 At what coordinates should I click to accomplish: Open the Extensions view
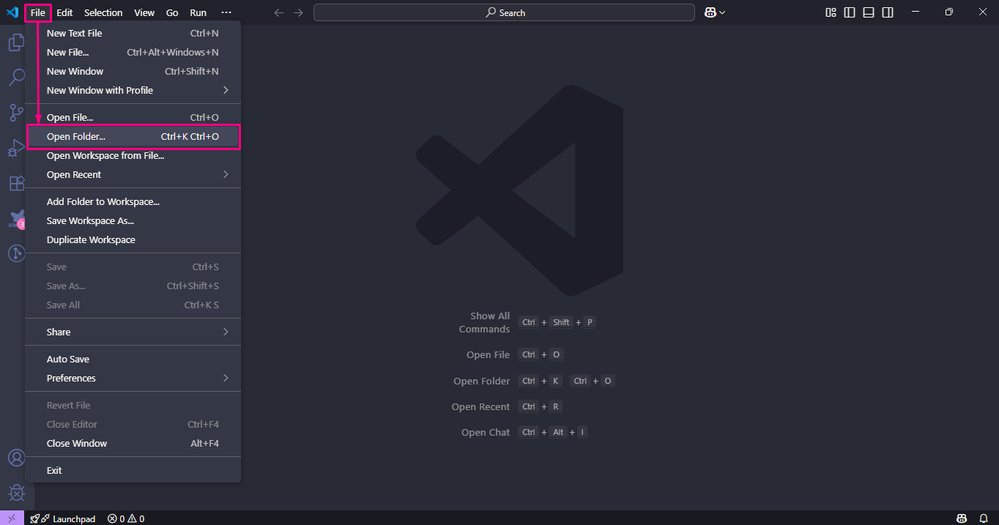point(17,183)
